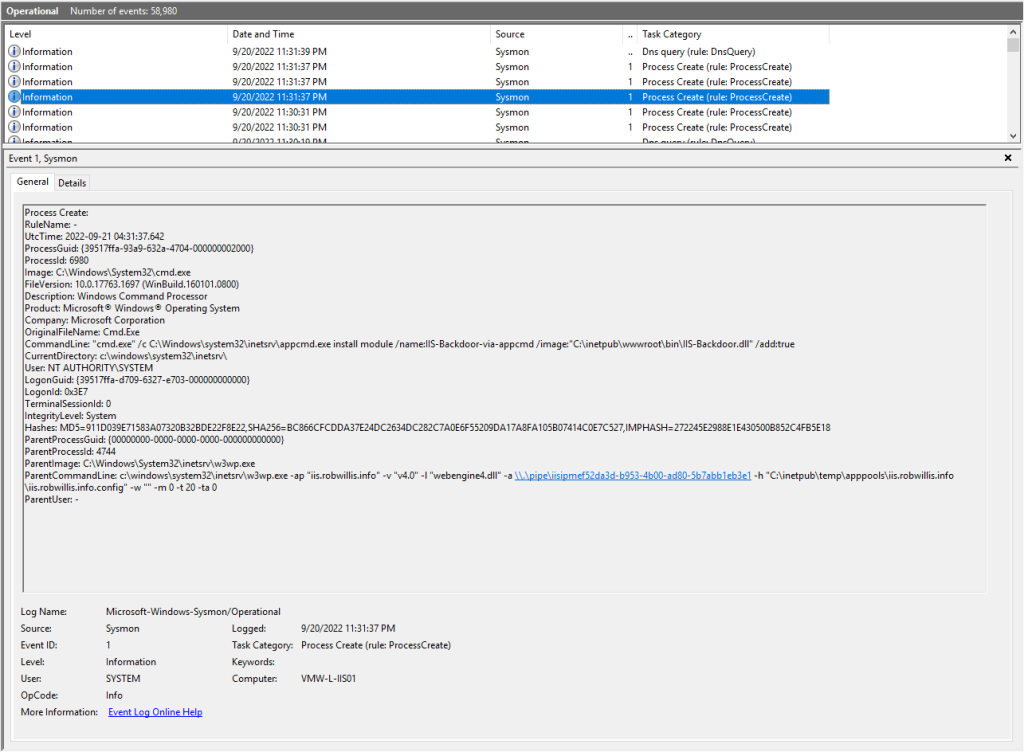Screen dimensions: 1024x752
Task: Switch to the Details tab
Action: pos(71,182)
